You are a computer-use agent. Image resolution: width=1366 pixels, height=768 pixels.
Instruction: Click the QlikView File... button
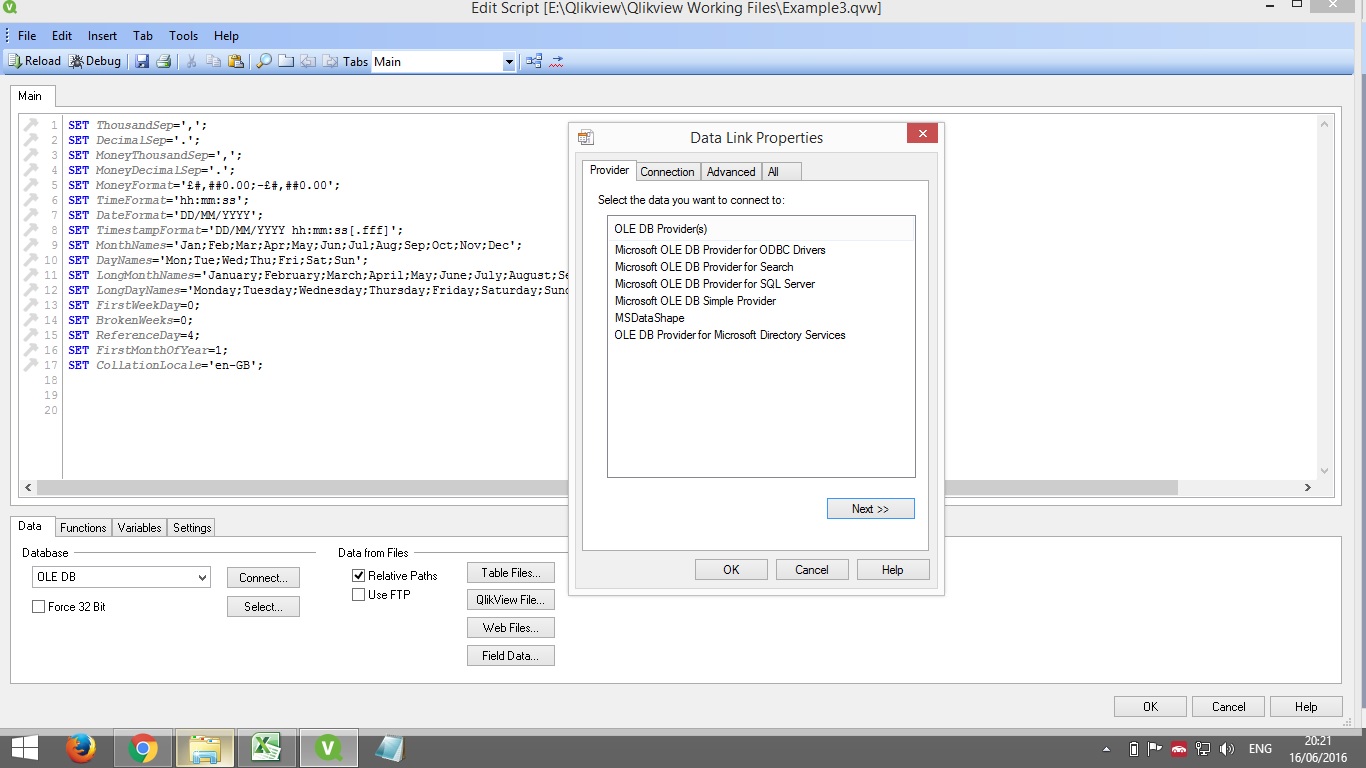pos(511,600)
